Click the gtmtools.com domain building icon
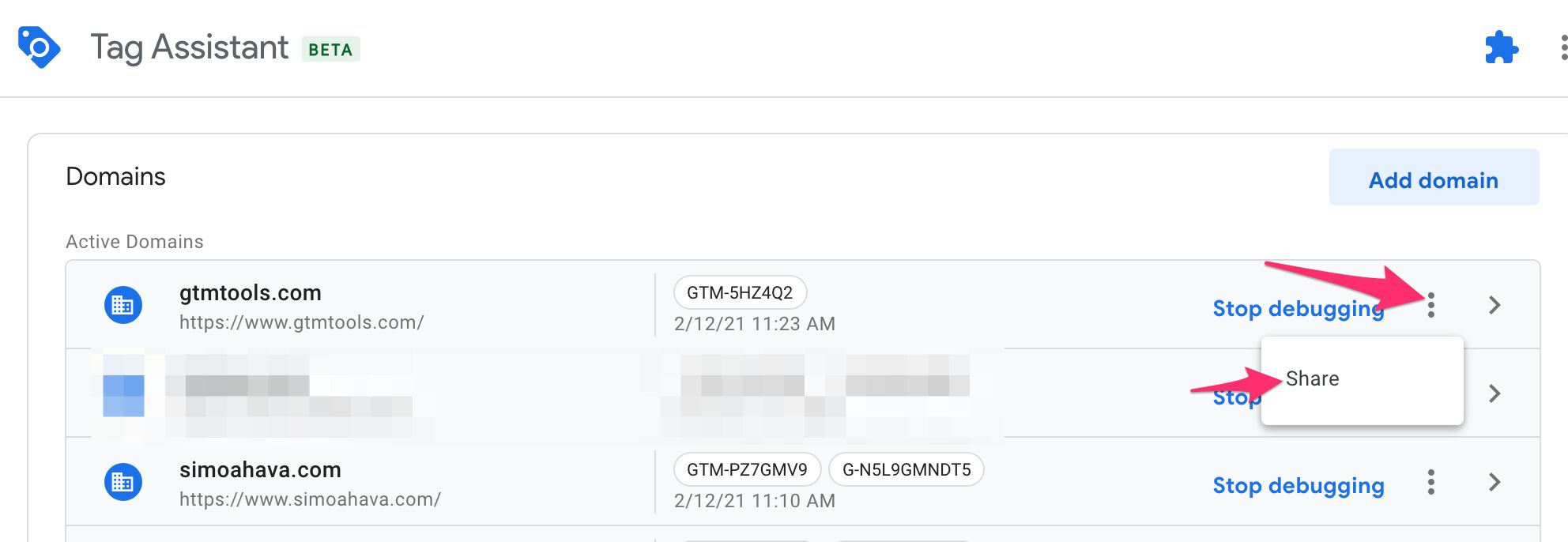 coord(122,305)
